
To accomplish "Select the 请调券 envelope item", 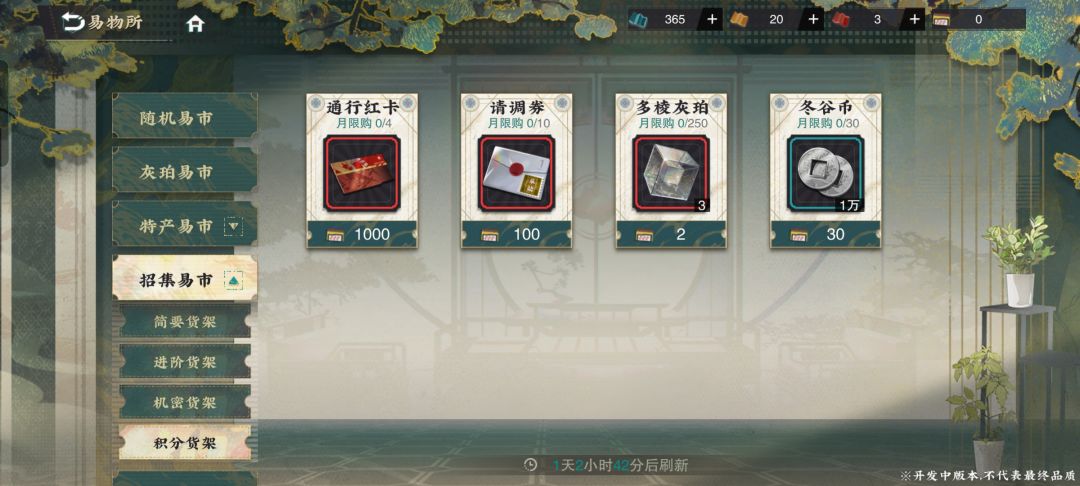I will click(516, 173).
